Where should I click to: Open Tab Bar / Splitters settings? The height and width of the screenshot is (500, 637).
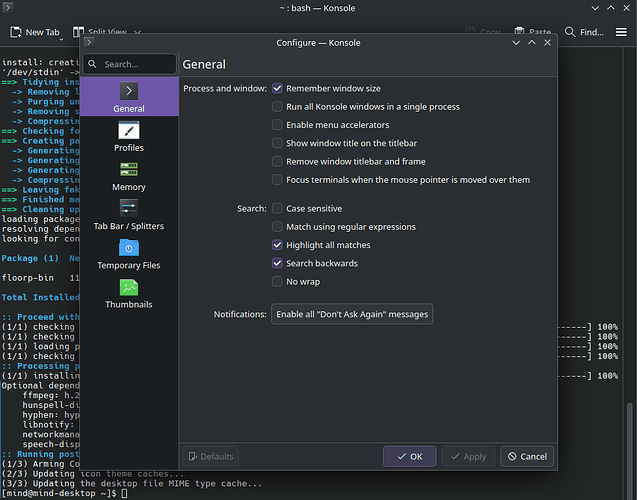129,215
